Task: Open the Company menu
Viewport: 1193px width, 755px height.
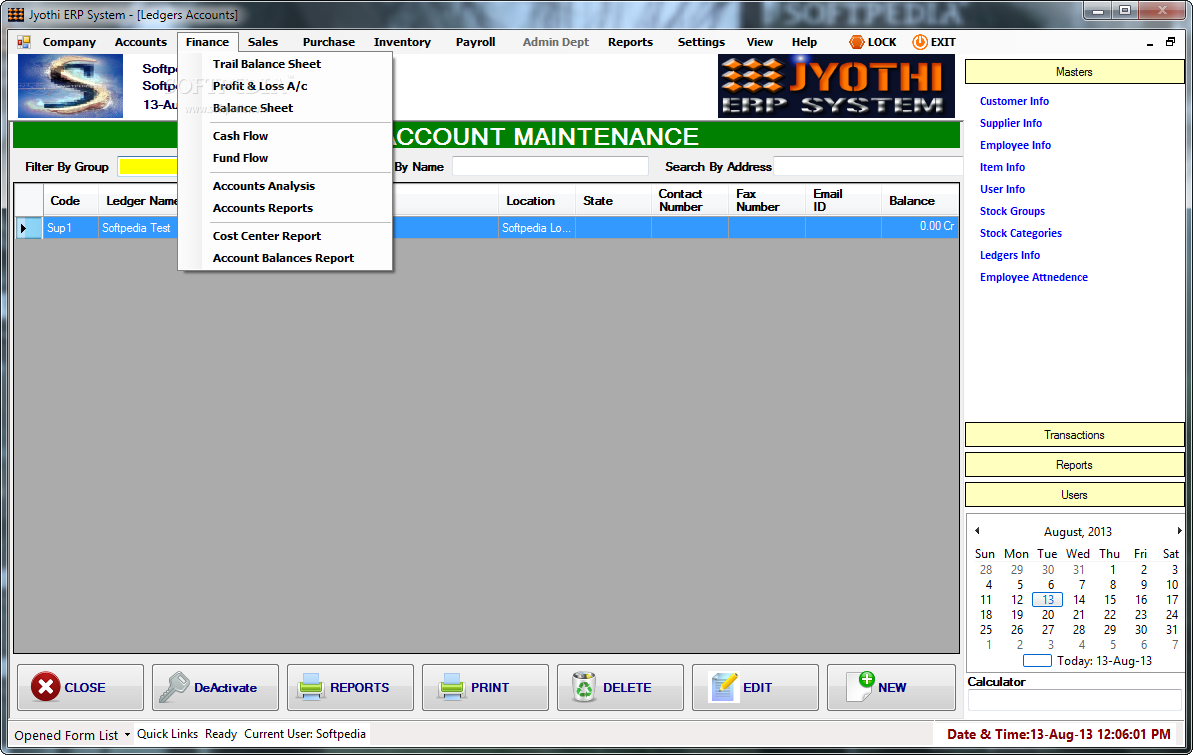Action: pos(69,42)
